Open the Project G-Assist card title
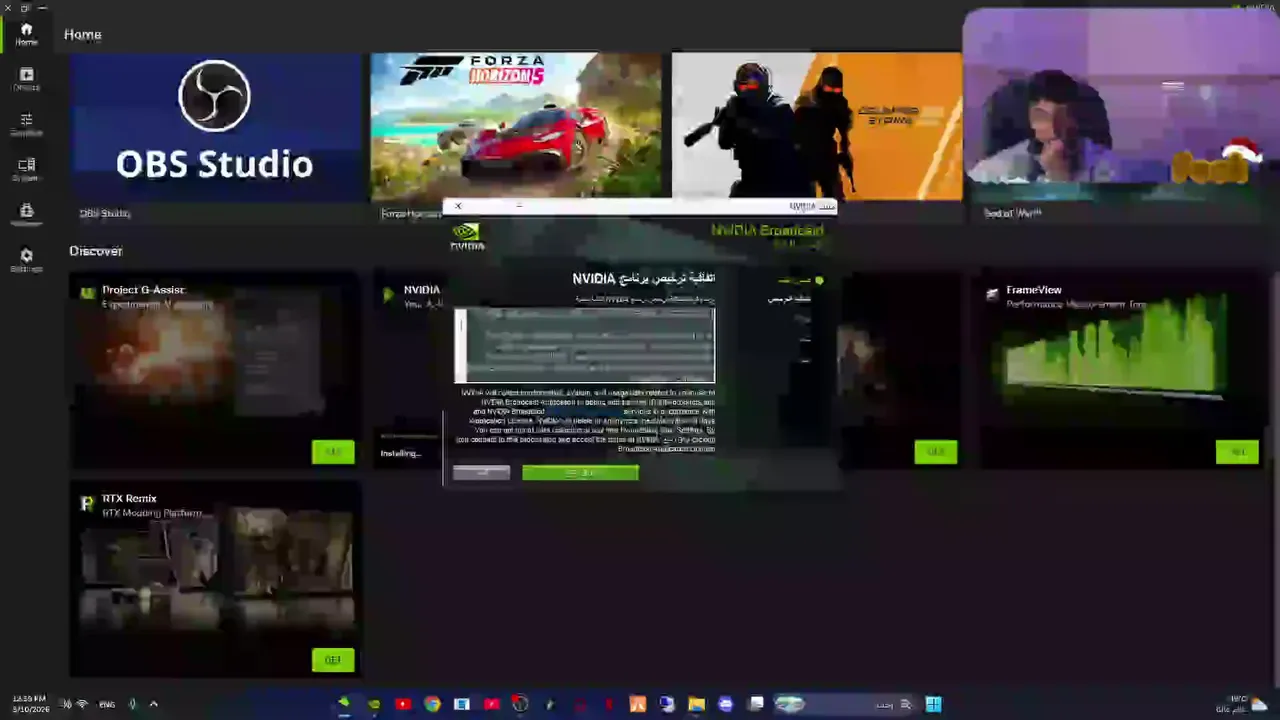 point(143,290)
